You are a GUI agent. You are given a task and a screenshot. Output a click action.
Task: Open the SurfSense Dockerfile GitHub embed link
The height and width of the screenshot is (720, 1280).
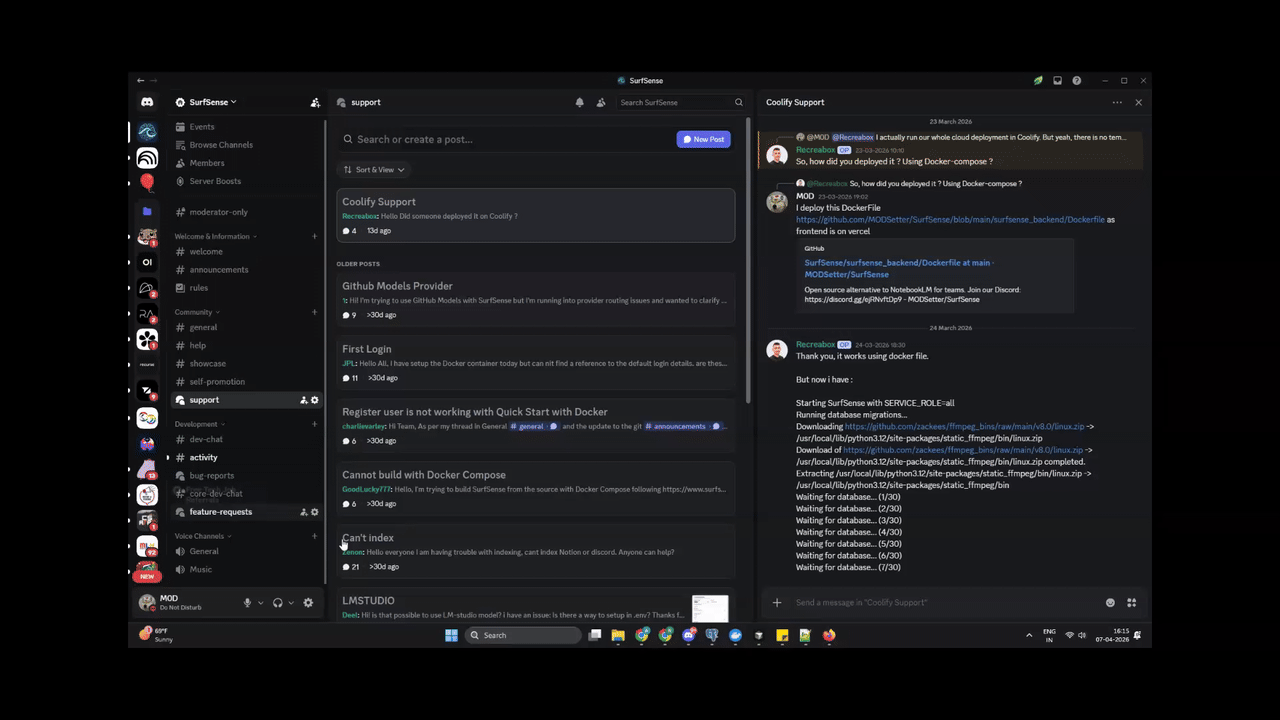897,268
